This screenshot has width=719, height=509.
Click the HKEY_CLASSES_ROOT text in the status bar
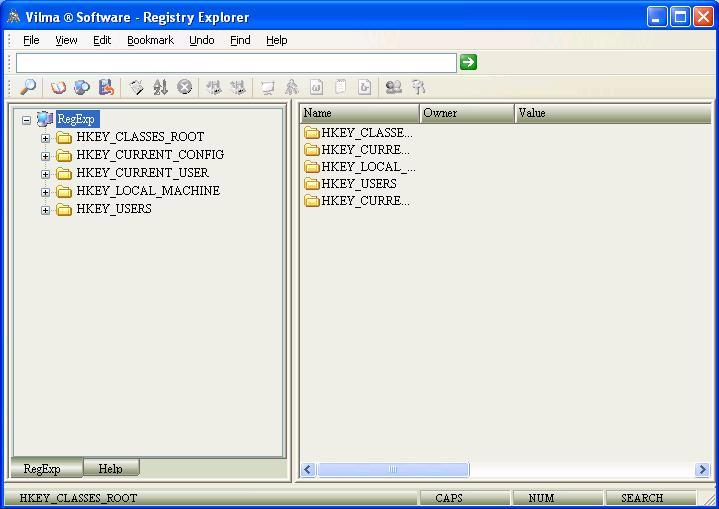78,498
